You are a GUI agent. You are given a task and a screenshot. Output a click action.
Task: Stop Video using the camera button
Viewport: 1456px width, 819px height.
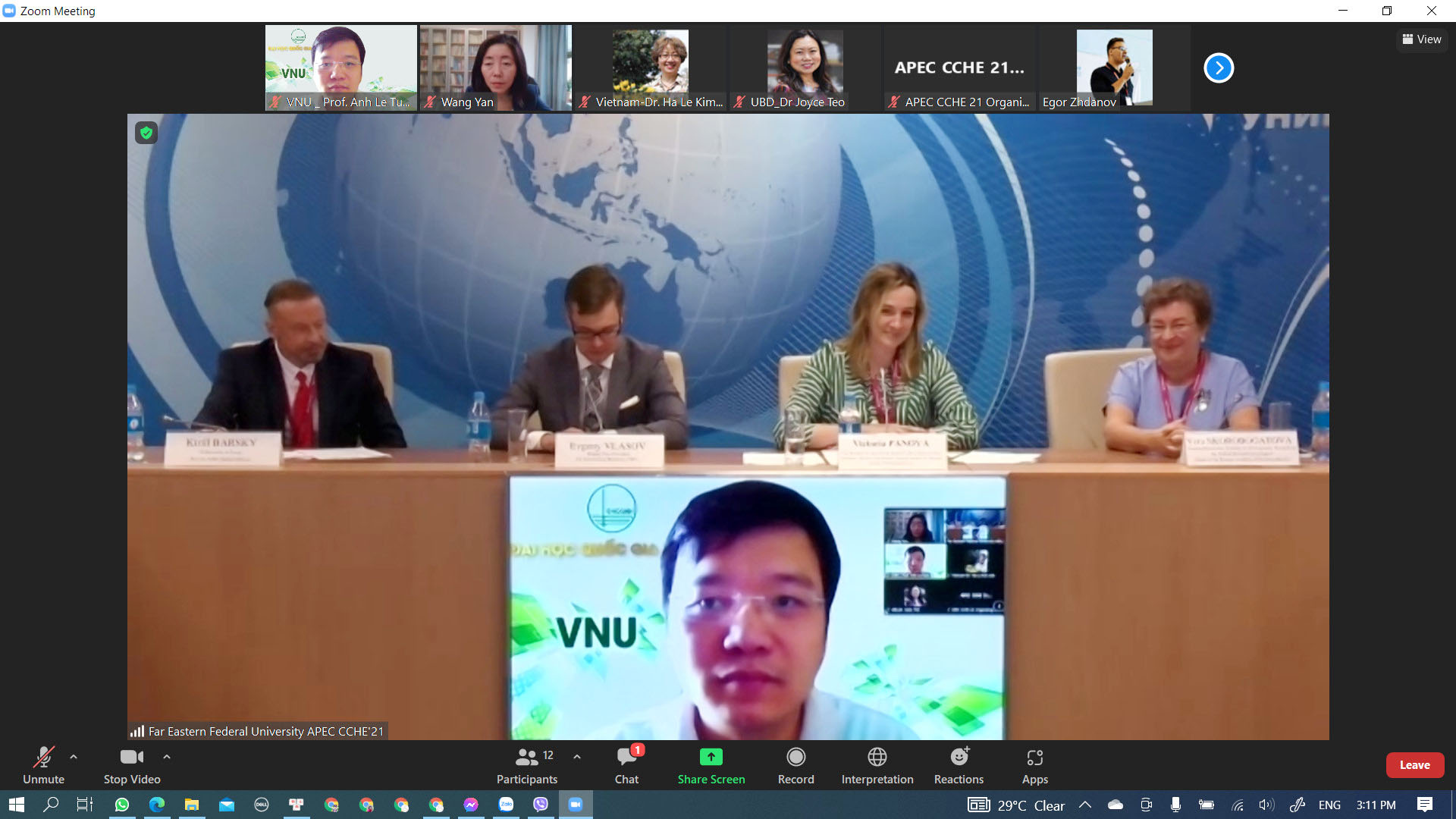132,765
